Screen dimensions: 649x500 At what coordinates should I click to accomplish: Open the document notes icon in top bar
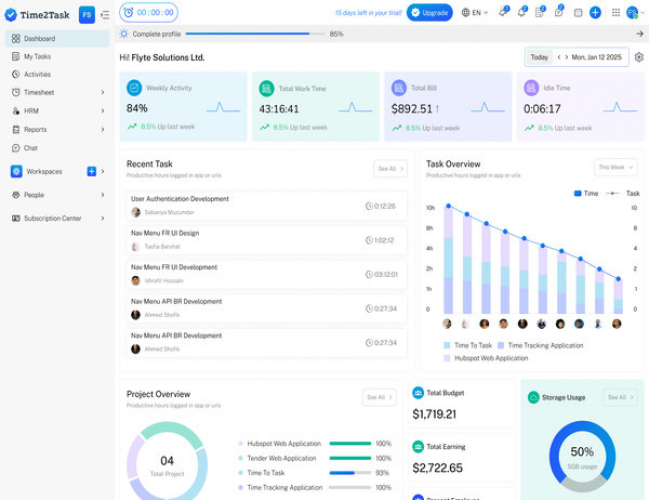[x=540, y=12]
